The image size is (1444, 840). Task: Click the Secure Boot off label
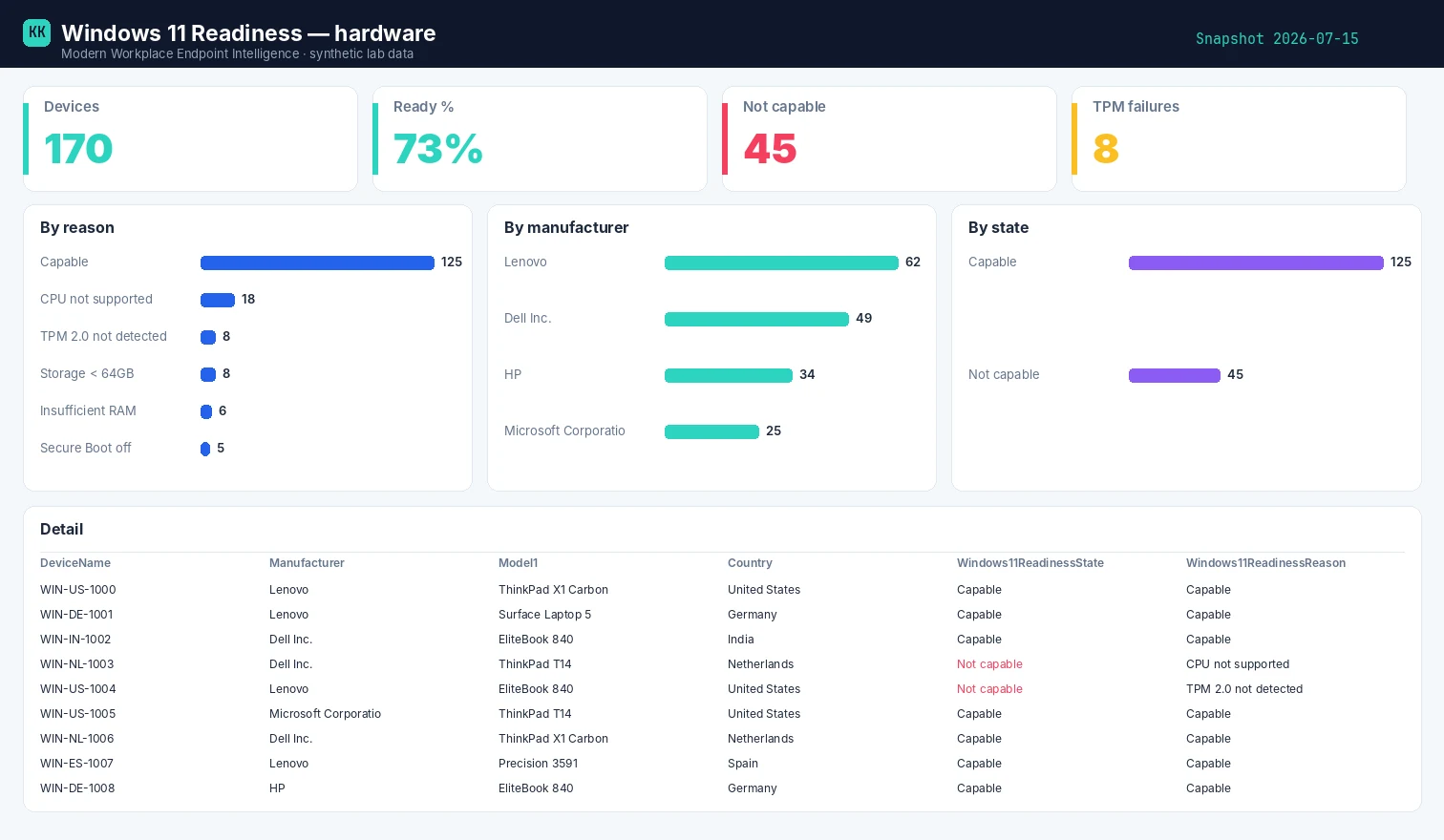click(86, 448)
